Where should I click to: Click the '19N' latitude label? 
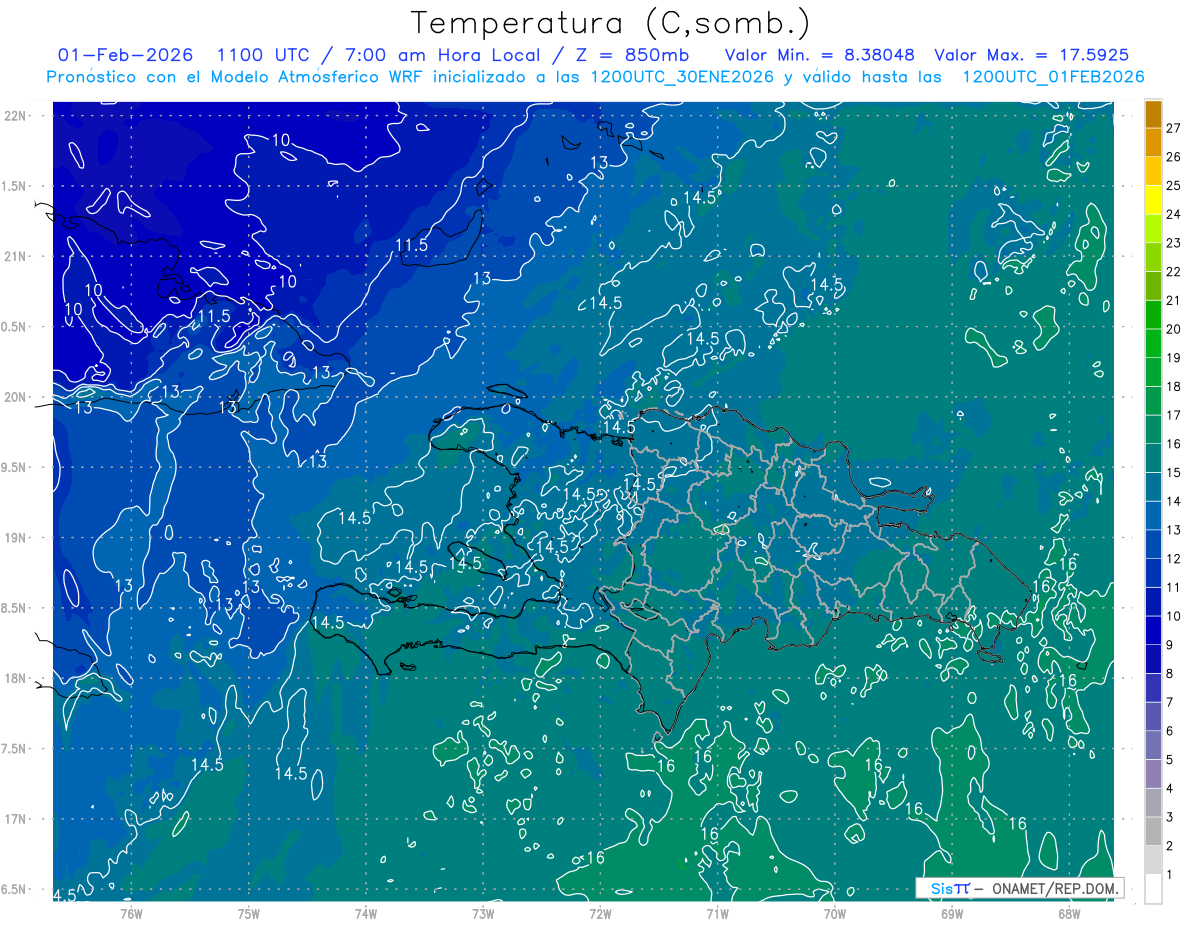tap(16, 538)
